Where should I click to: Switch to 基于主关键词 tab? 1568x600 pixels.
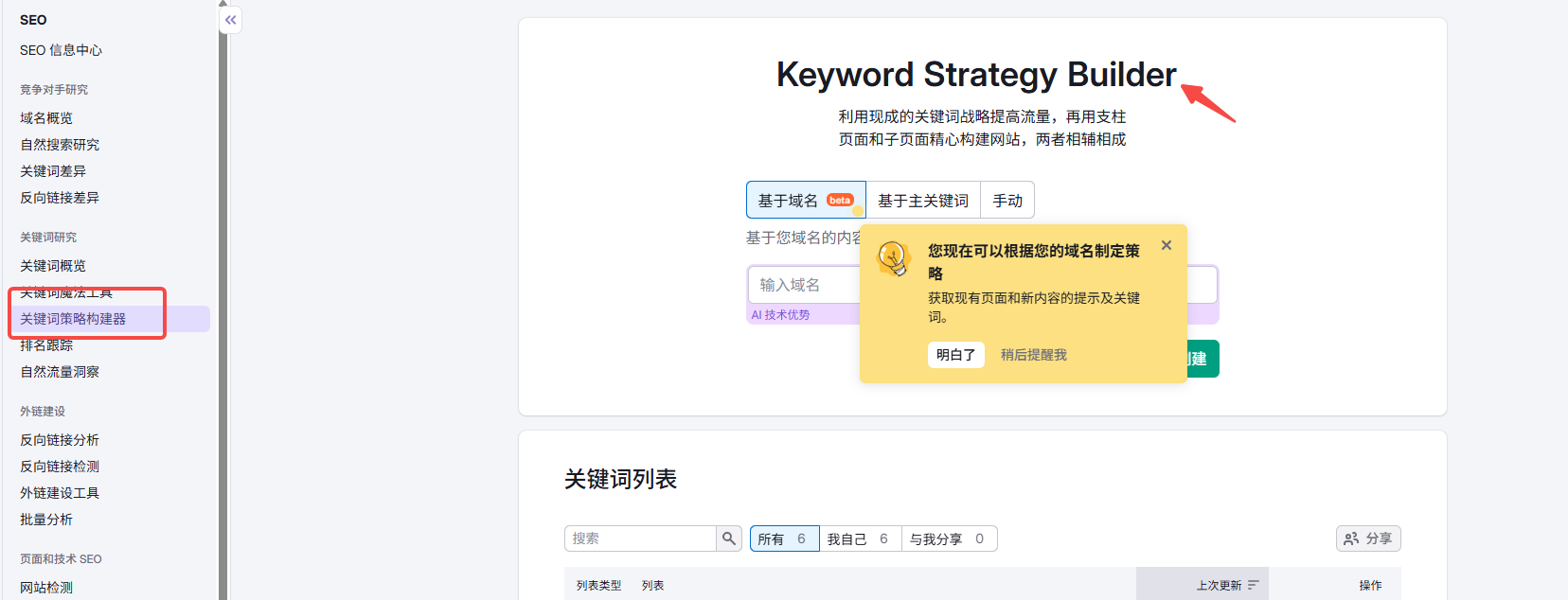click(x=923, y=200)
